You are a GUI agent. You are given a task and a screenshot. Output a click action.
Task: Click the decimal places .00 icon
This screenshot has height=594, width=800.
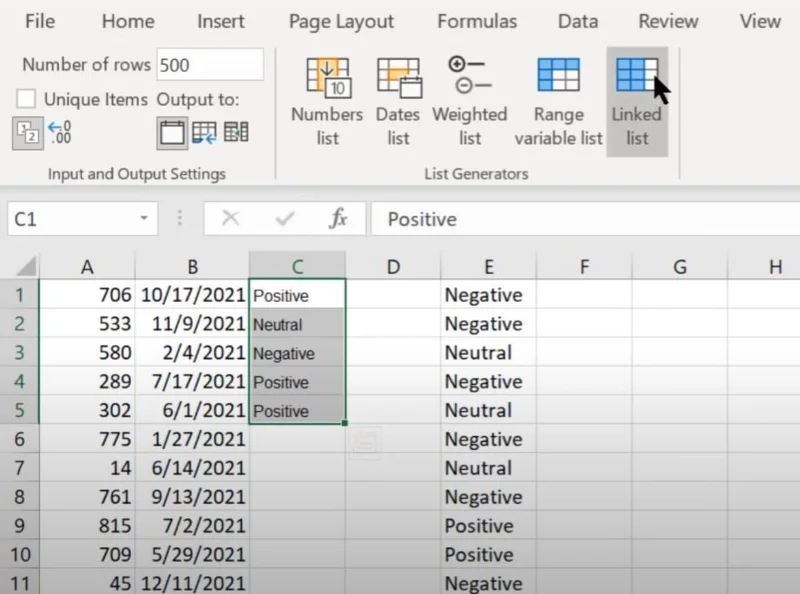point(60,133)
